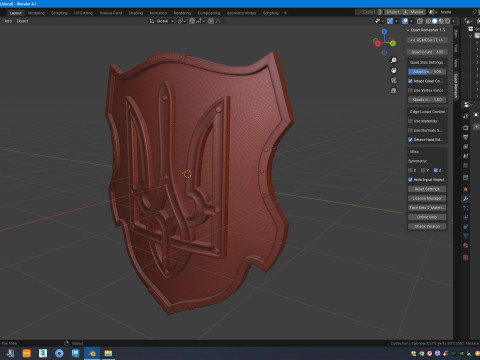
Task: Switch to the Sculpting workspace tab
Action: [59, 13]
